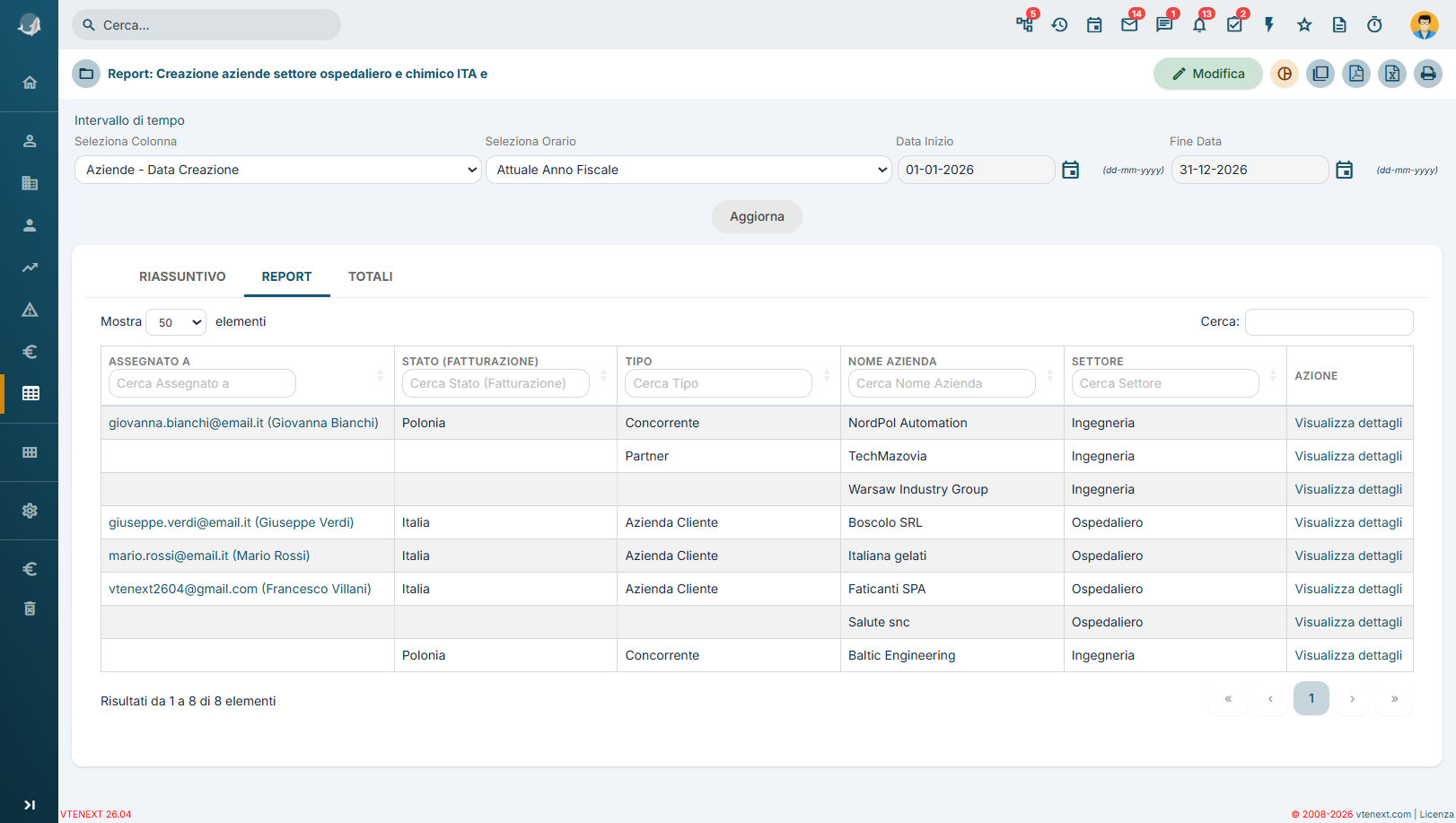Viewport: 1456px width, 823px height.
Task: Open the Companies building icon in sidebar
Action: coord(30,183)
